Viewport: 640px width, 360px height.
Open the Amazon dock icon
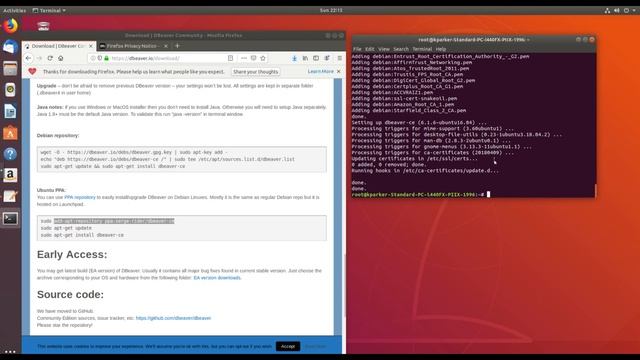pyautogui.click(x=10, y=175)
